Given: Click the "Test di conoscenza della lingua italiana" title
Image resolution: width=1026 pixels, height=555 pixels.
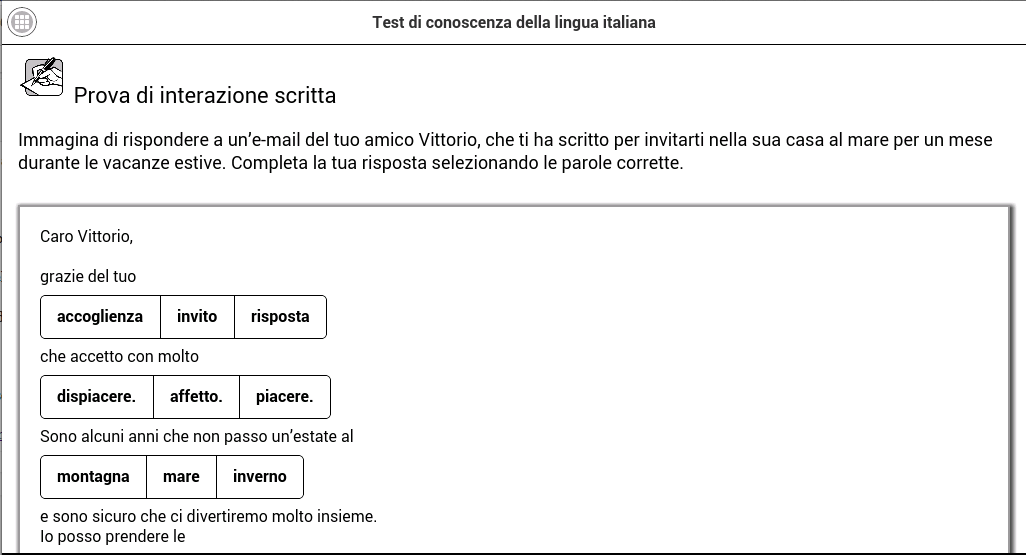Looking at the screenshot, I should coord(513,22).
